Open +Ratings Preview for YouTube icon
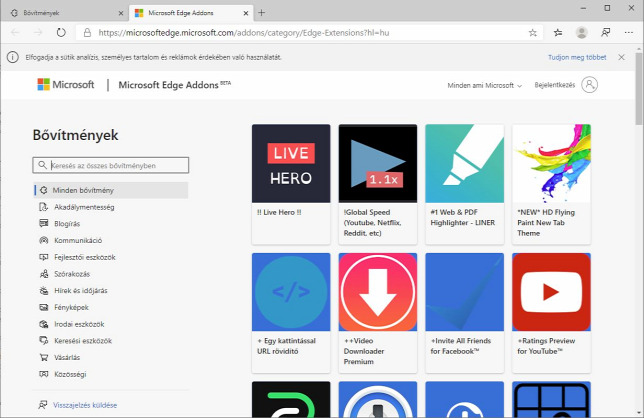644x418 pixels. [x=552, y=292]
